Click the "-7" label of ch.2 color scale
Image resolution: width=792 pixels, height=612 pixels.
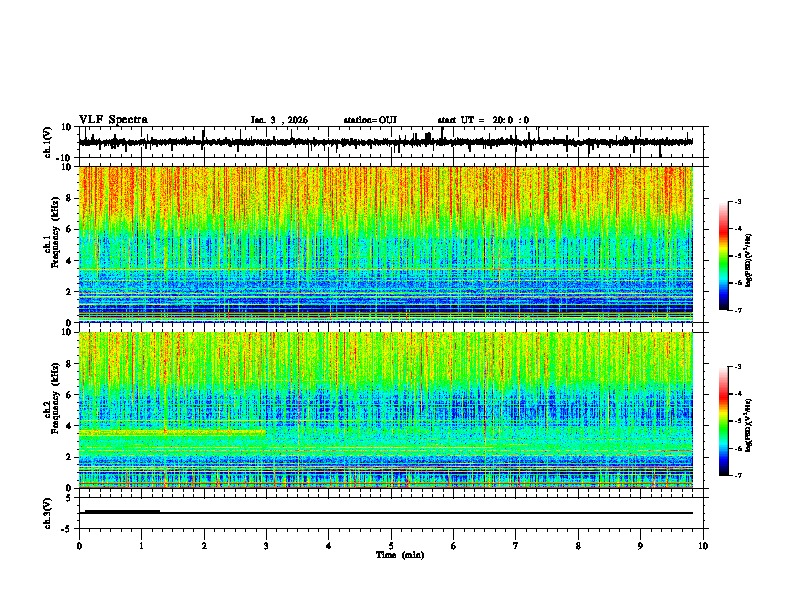pyautogui.click(x=737, y=475)
